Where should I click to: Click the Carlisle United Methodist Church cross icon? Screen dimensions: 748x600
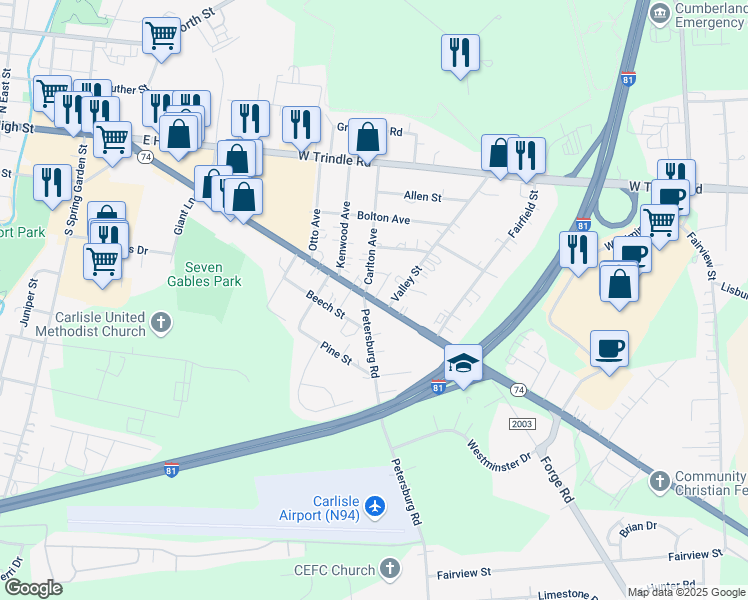161,323
